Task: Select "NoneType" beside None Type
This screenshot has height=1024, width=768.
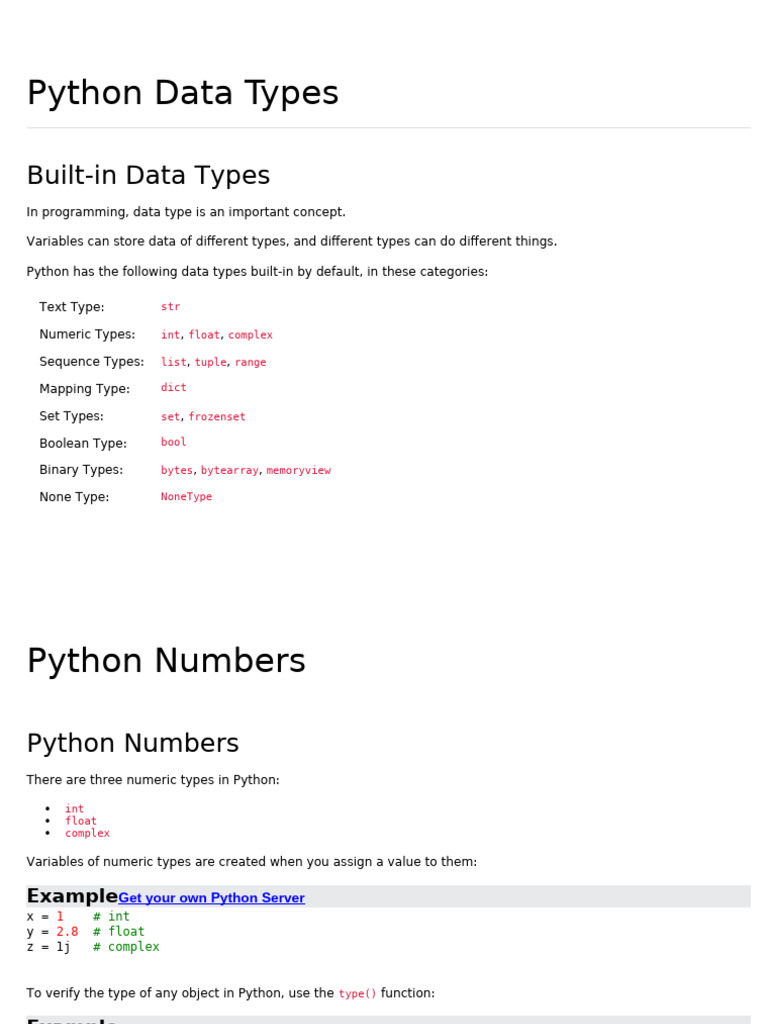Action: point(186,497)
